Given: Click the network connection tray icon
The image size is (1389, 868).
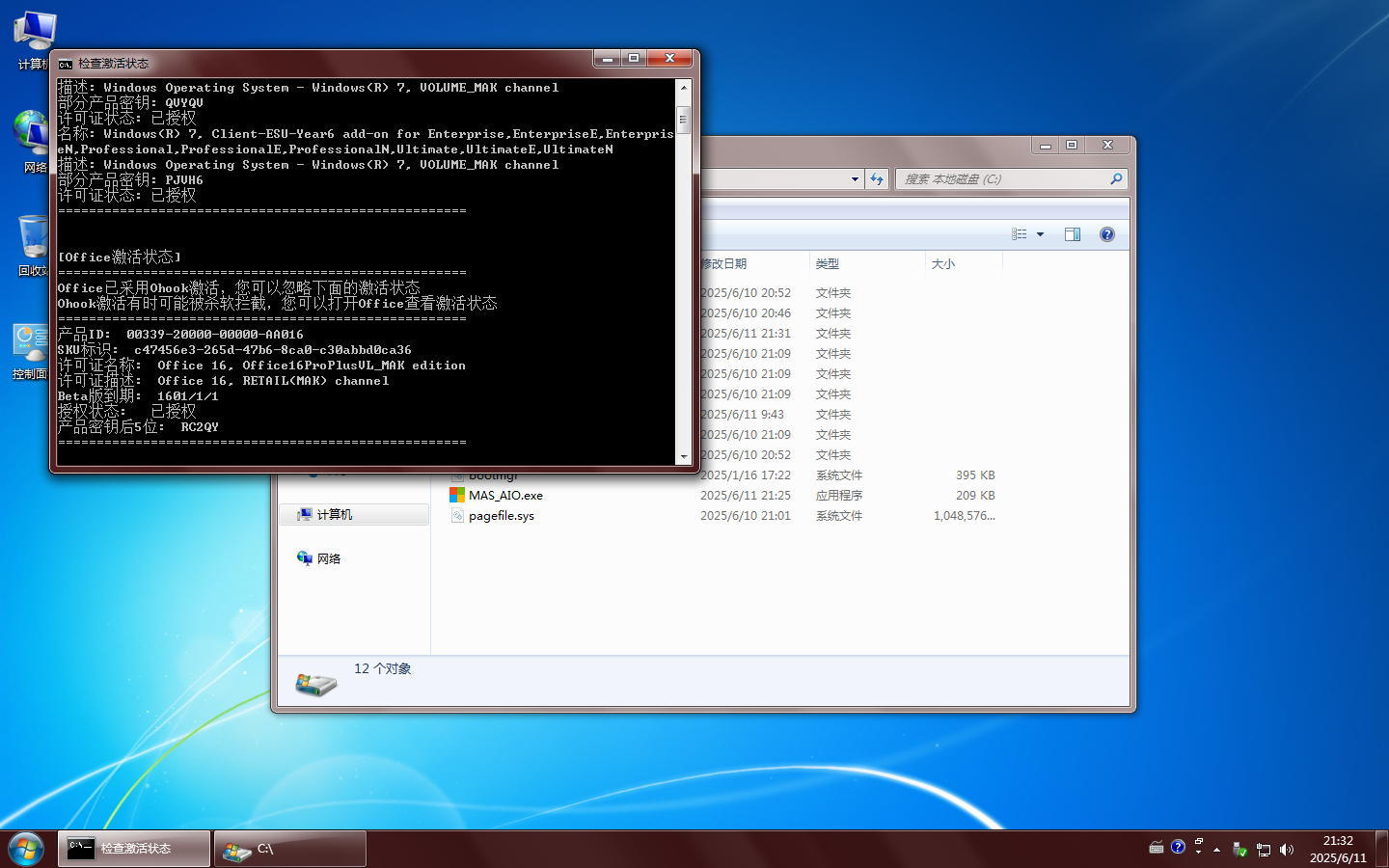Looking at the screenshot, I should pos(1263,850).
